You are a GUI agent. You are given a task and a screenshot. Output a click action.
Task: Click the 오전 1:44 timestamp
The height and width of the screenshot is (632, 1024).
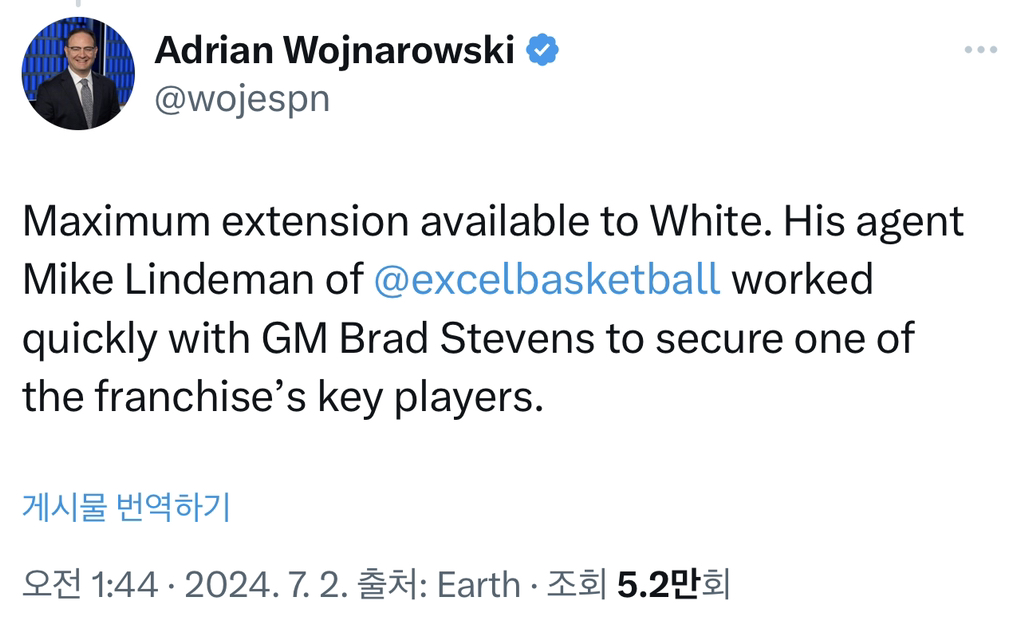pos(90,584)
